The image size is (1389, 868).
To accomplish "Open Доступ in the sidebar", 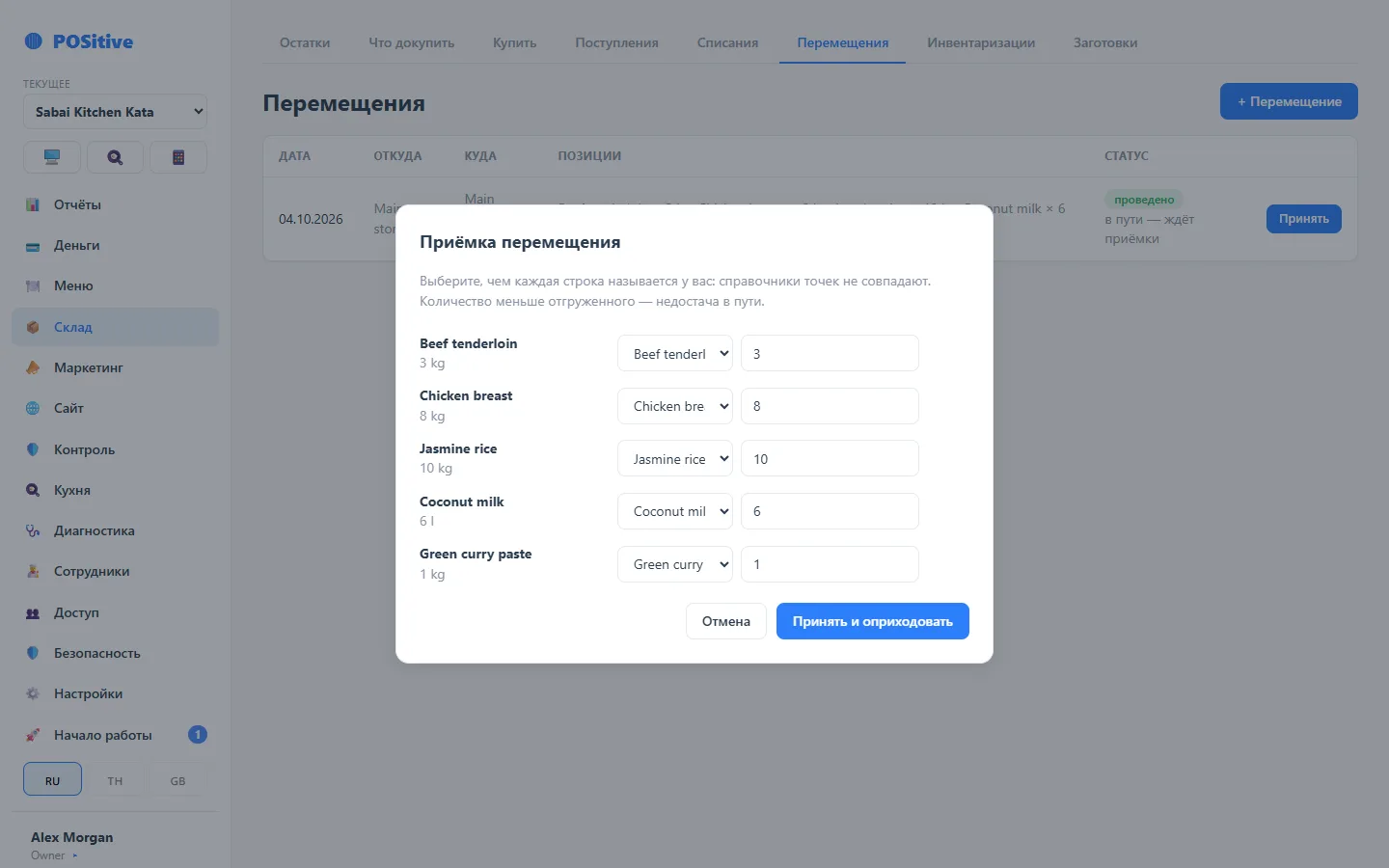I will 115,612.
